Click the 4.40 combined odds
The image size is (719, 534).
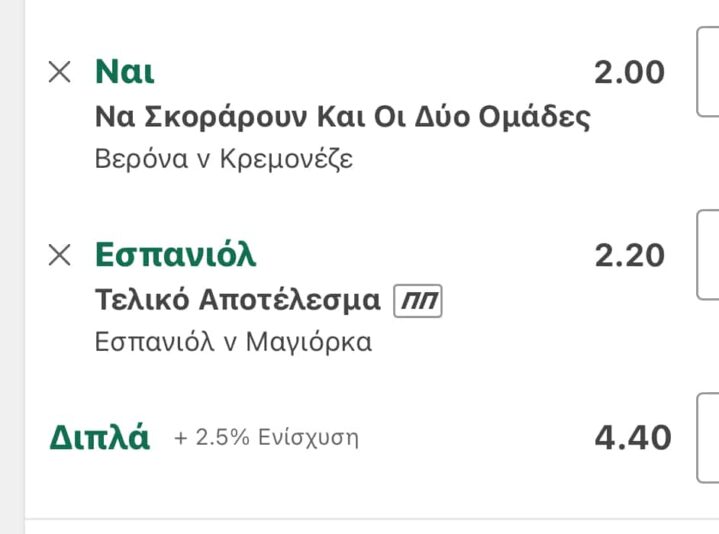pos(632,438)
